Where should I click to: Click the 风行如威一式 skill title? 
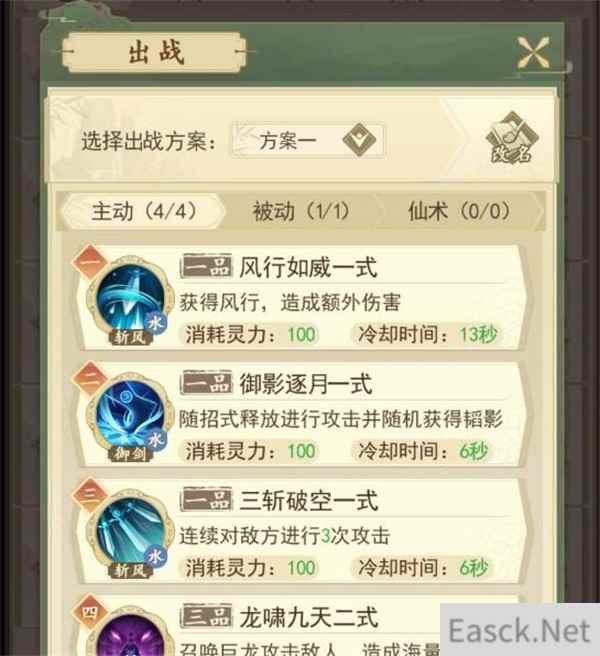coord(308,268)
